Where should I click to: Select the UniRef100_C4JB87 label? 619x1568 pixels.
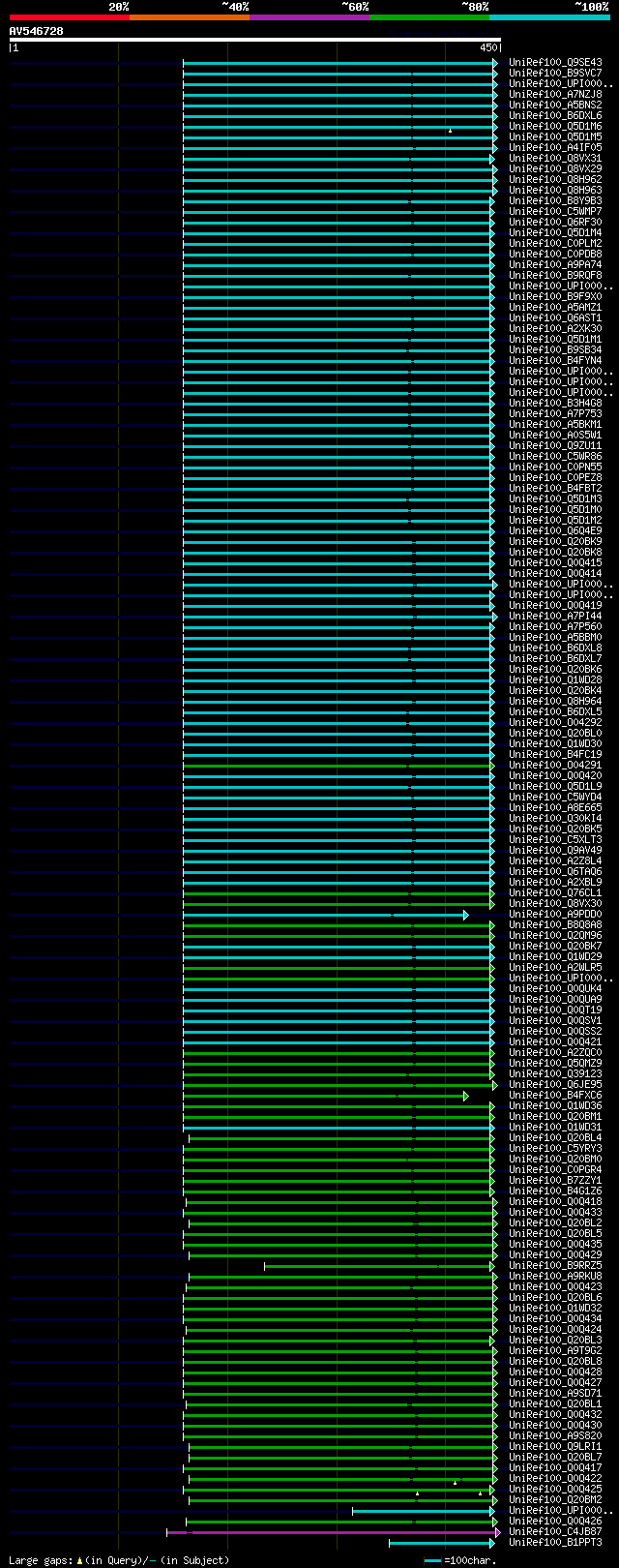point(555,1531)
